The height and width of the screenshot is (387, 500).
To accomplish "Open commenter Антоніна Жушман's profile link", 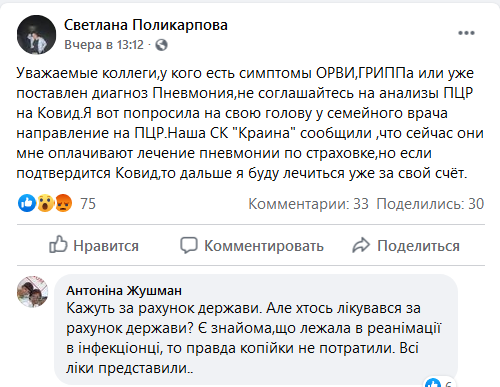I will (x=124, y=291).
